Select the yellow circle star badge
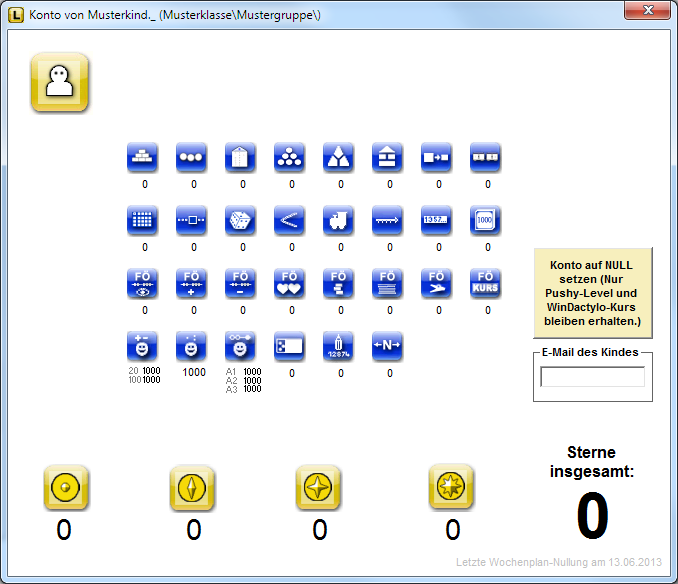Screen dimensions: 678x584 coord(67,487)
